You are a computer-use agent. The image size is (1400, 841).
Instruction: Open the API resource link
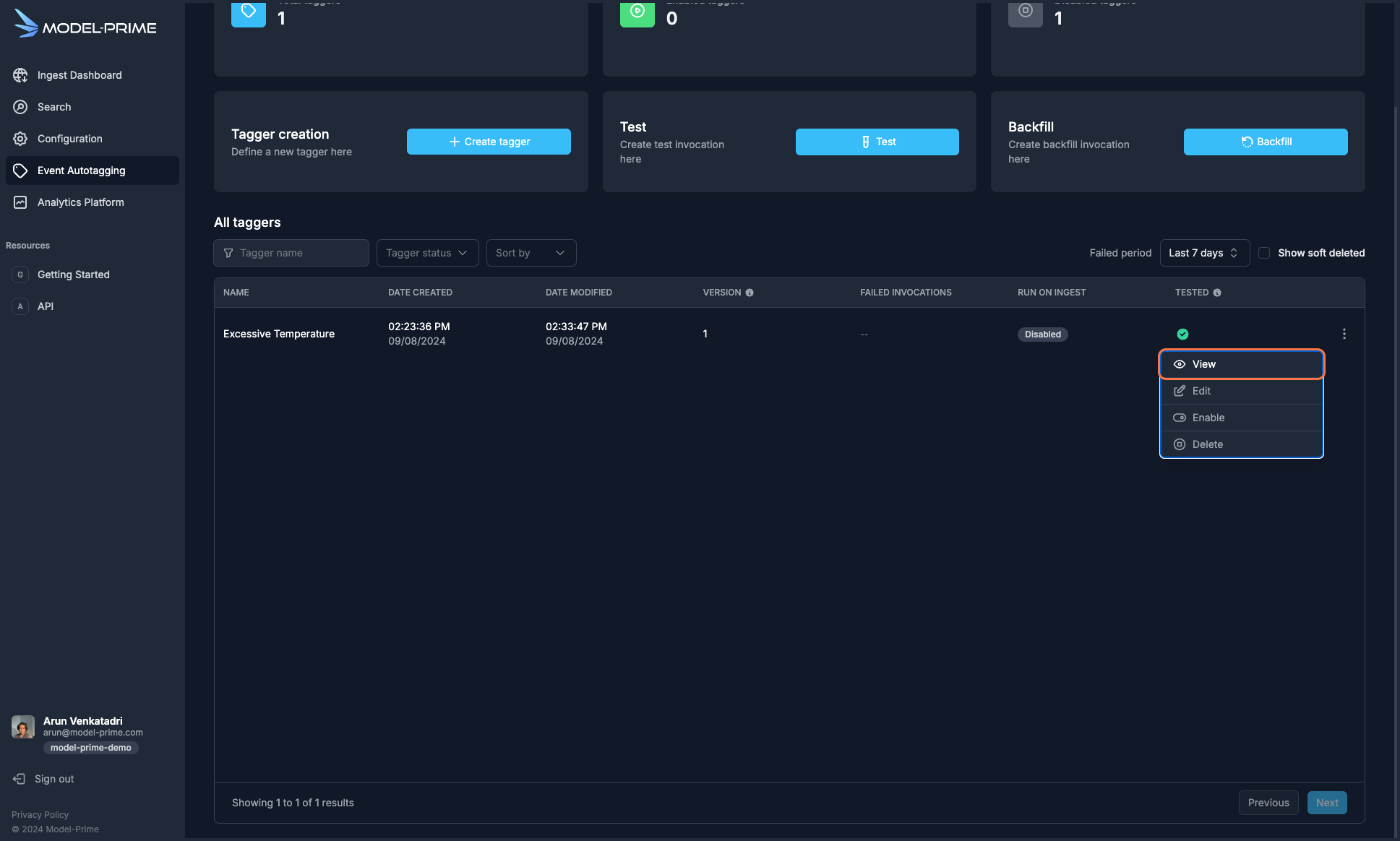coord(93,306)
